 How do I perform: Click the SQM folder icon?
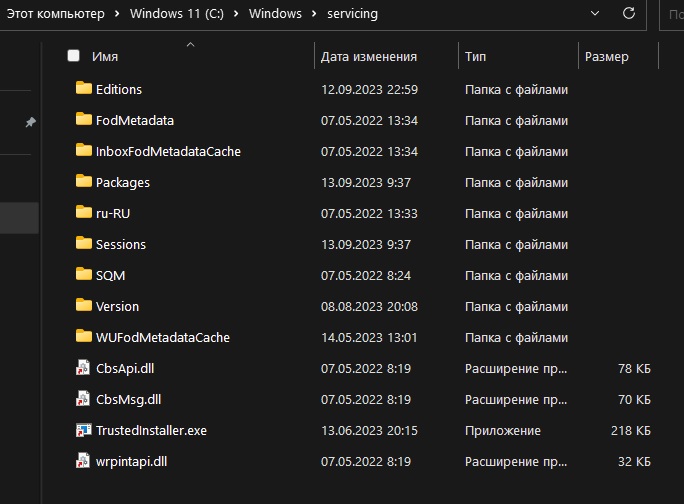point(83,275)
